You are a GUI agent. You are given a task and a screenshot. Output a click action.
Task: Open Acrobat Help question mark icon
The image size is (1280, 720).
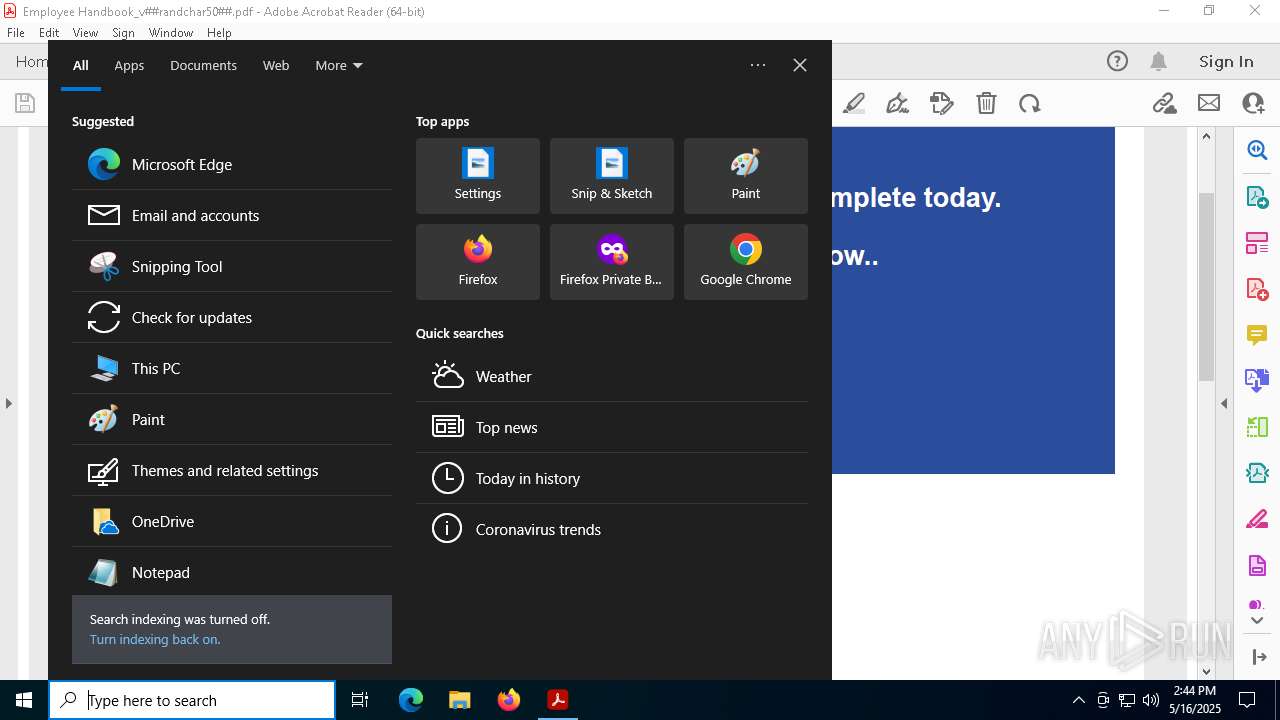[x=1117, y=62]
